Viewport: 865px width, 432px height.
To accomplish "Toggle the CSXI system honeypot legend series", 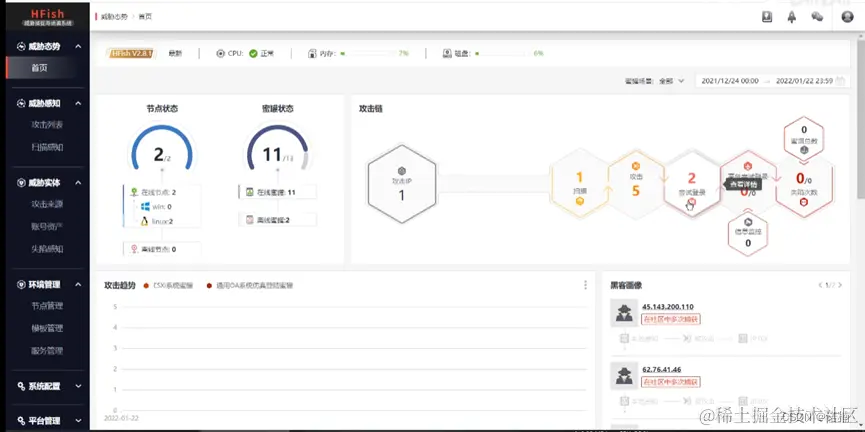I will click(x=169, y=286).
